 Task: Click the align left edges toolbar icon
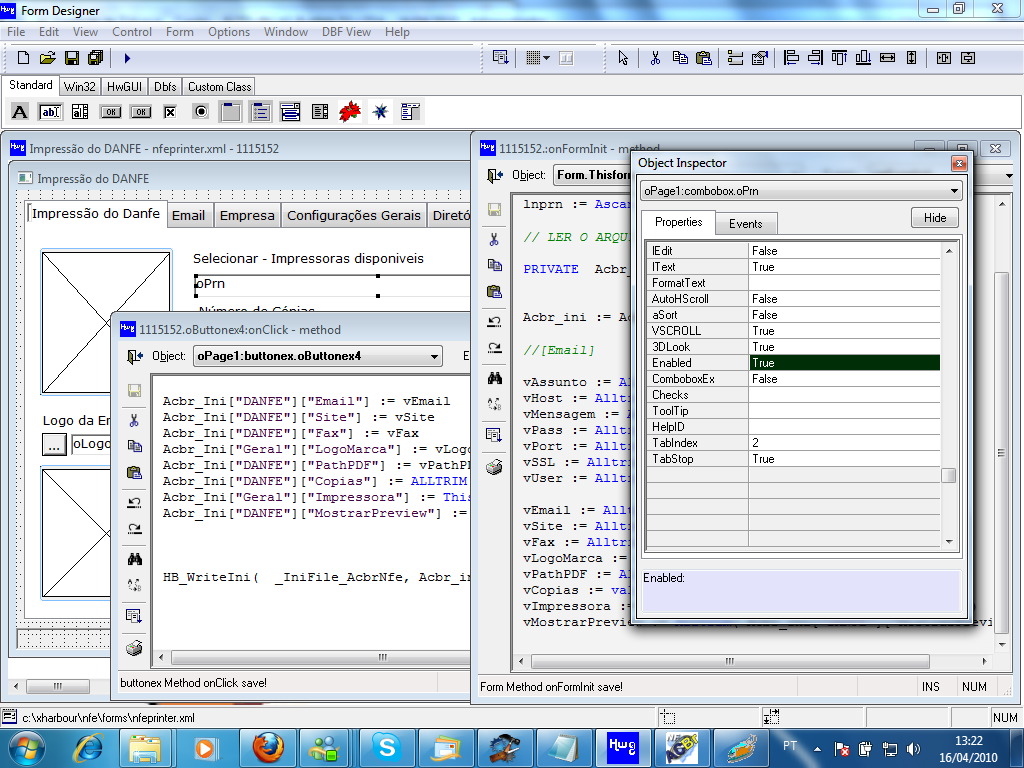791,58
